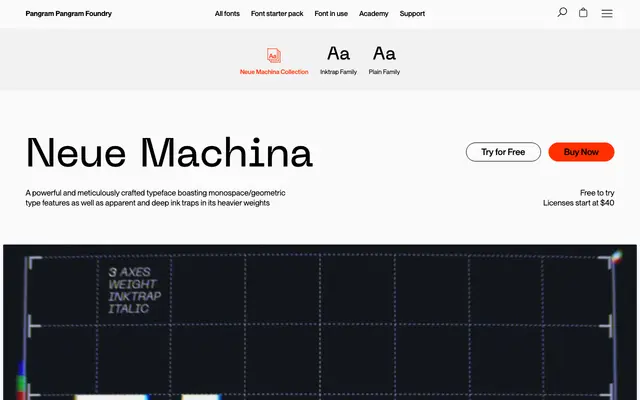The image size is (640, 400).
Task: Go to Font in use page
Action: 331,13
